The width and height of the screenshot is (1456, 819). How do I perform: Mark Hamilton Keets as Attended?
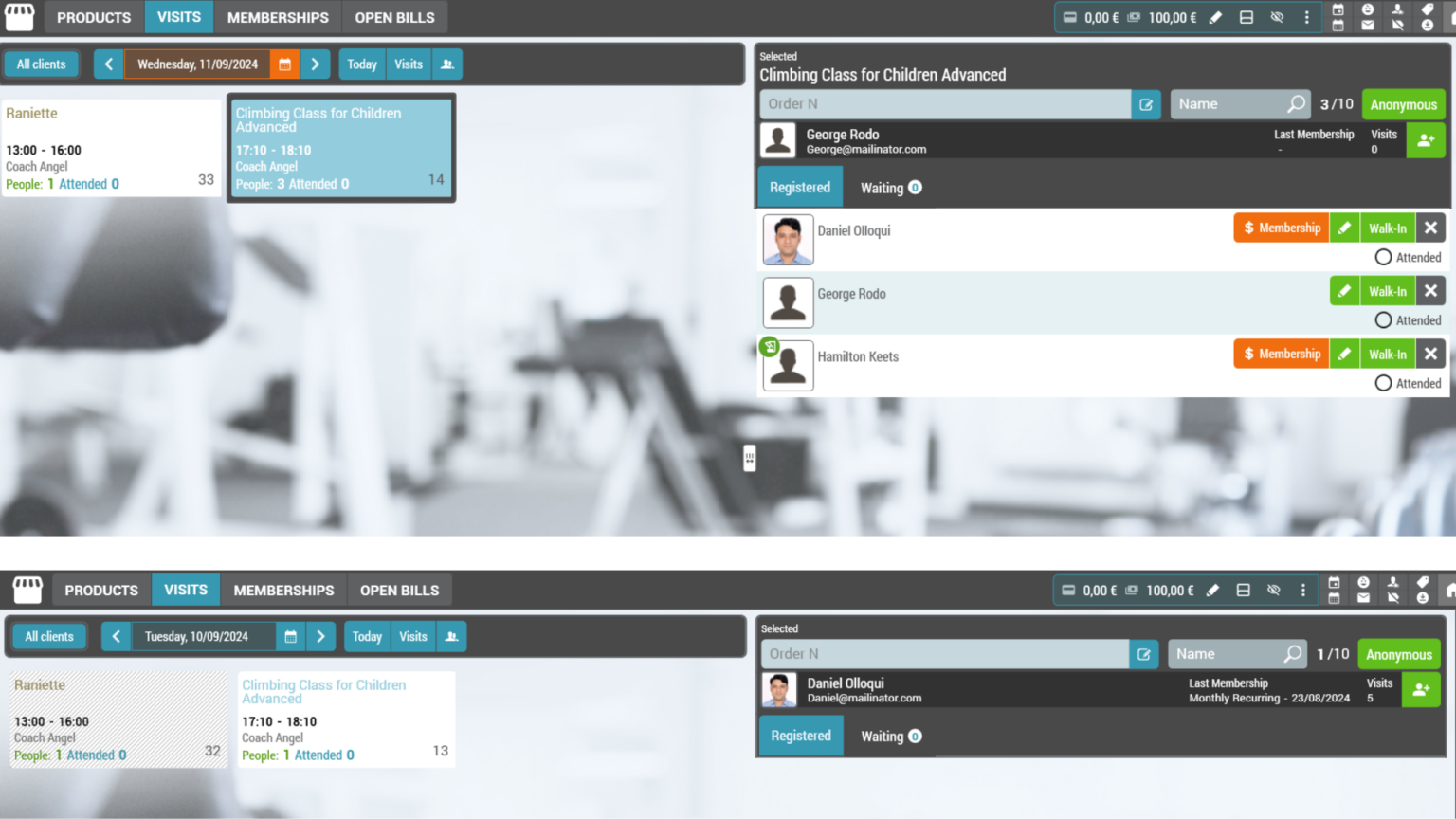[x=1384, y=383]
